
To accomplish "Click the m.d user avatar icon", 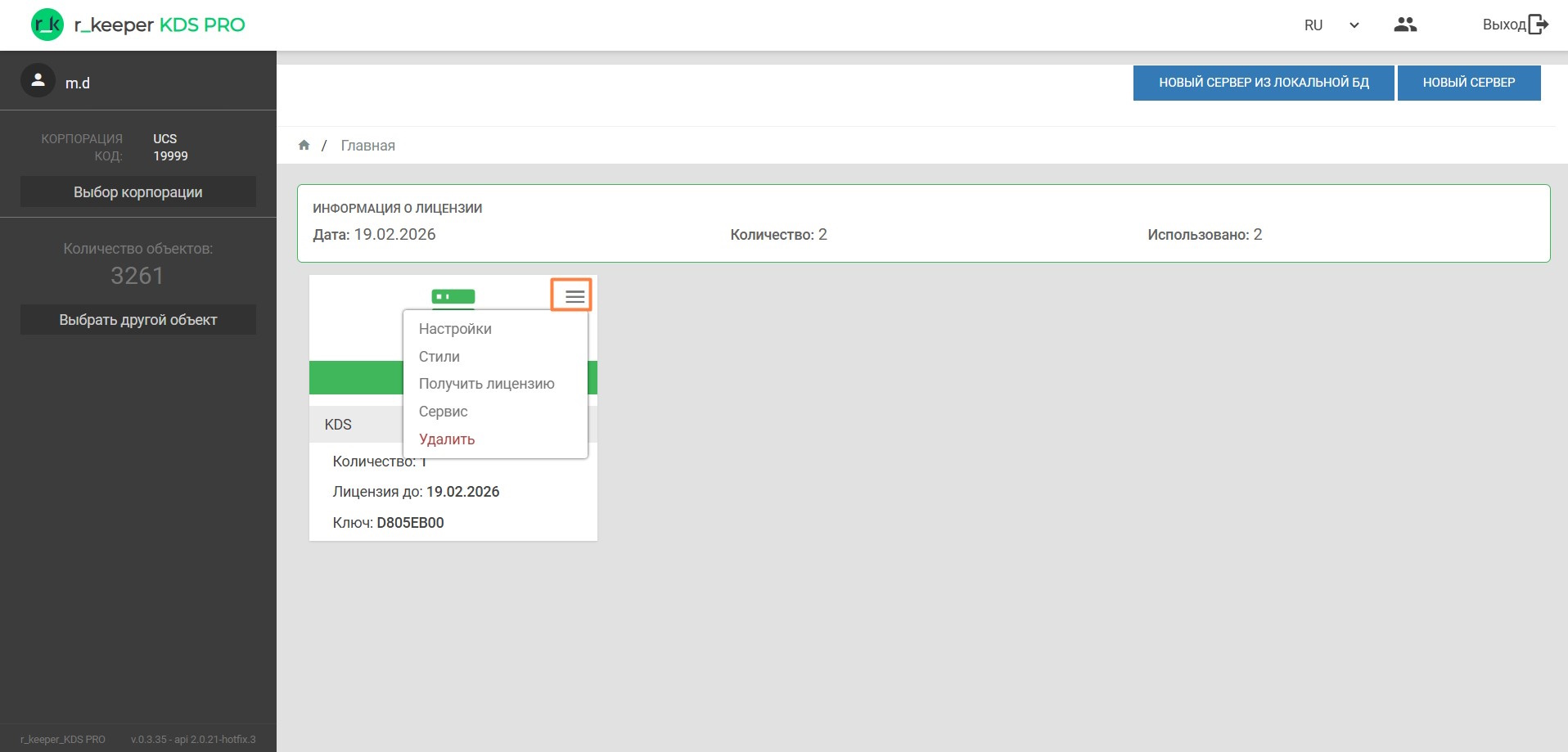I will (x=38, y=81).
